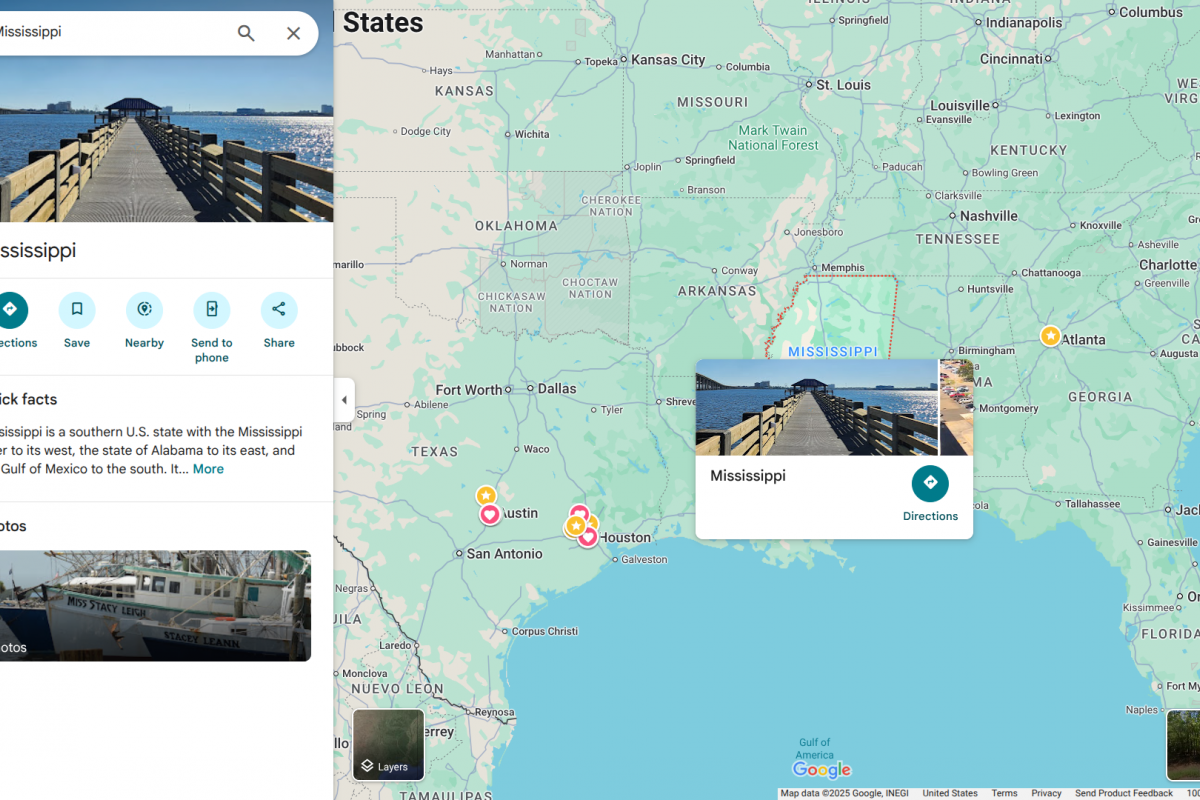
Task: Click the Save bookmark icon
Action: [77, 310]
